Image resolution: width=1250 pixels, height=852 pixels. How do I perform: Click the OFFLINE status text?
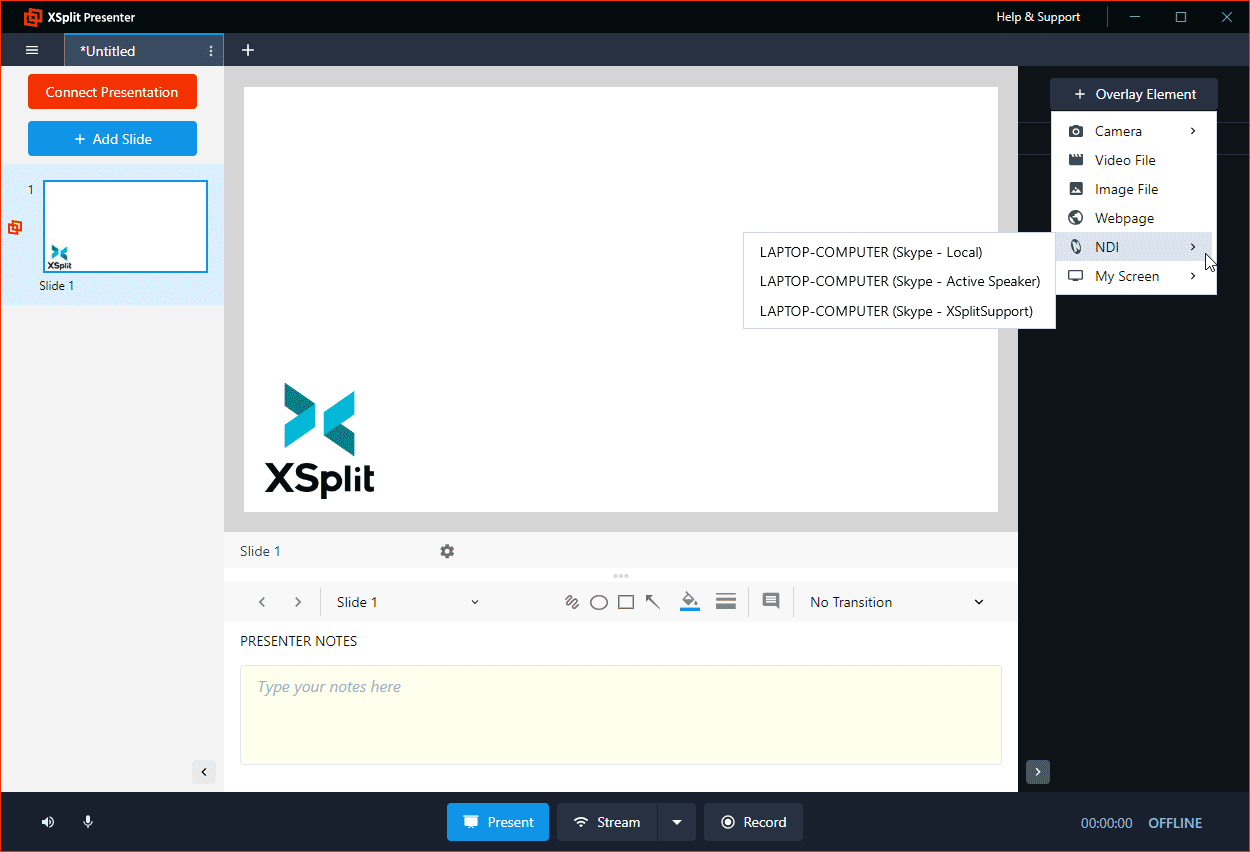1175,823
